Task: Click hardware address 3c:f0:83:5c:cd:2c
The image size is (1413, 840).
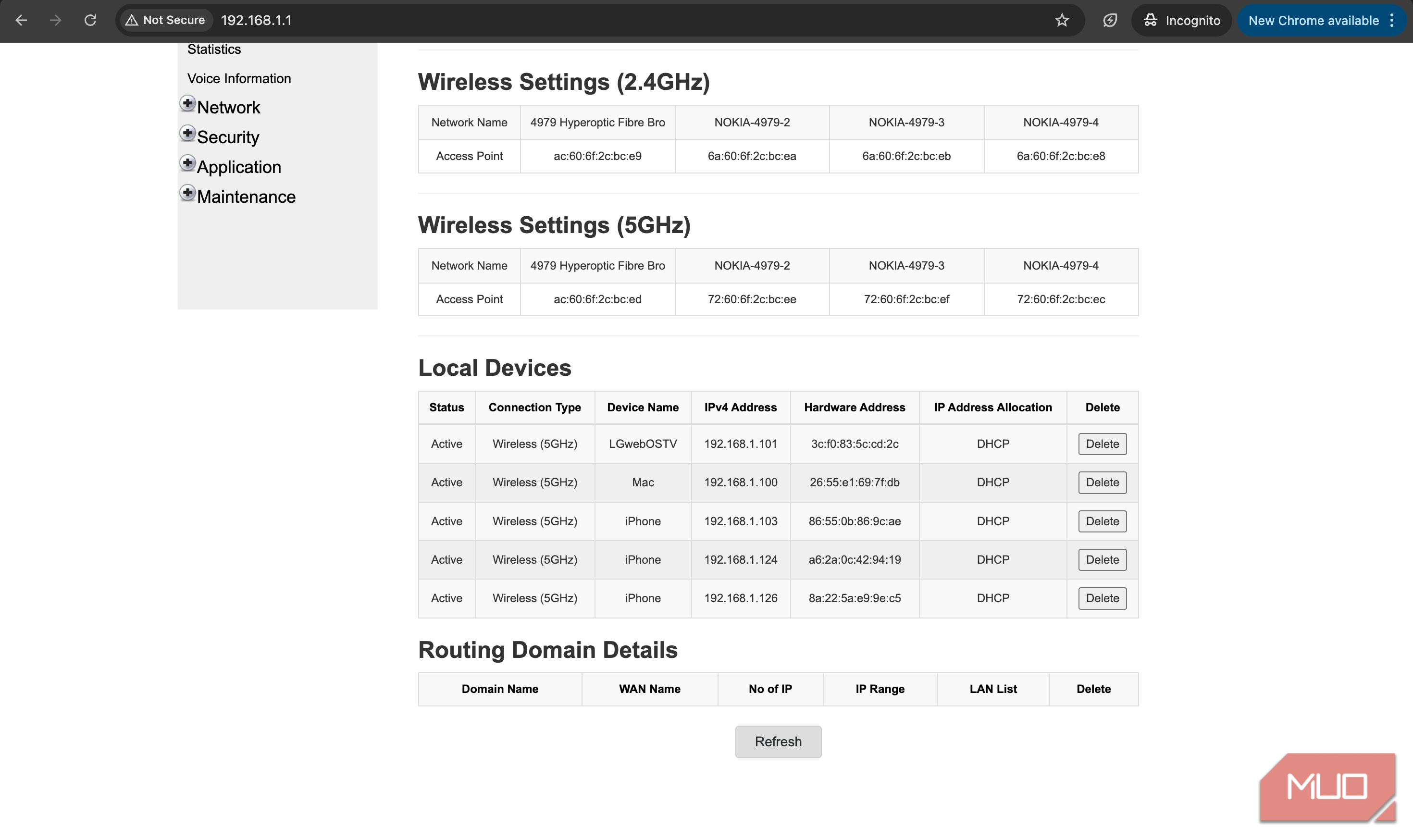Action: (854, 444)
